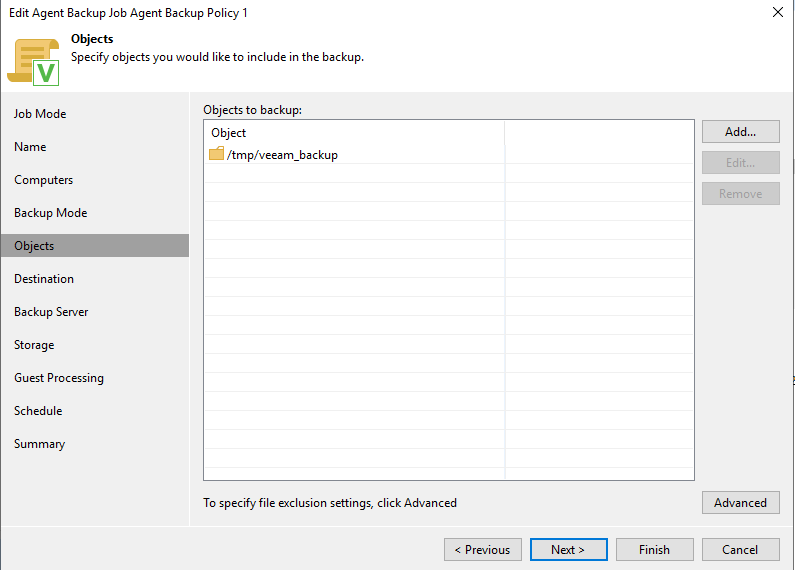
Task: Switch to the Computers step
Action: click(x=43, y=180)
